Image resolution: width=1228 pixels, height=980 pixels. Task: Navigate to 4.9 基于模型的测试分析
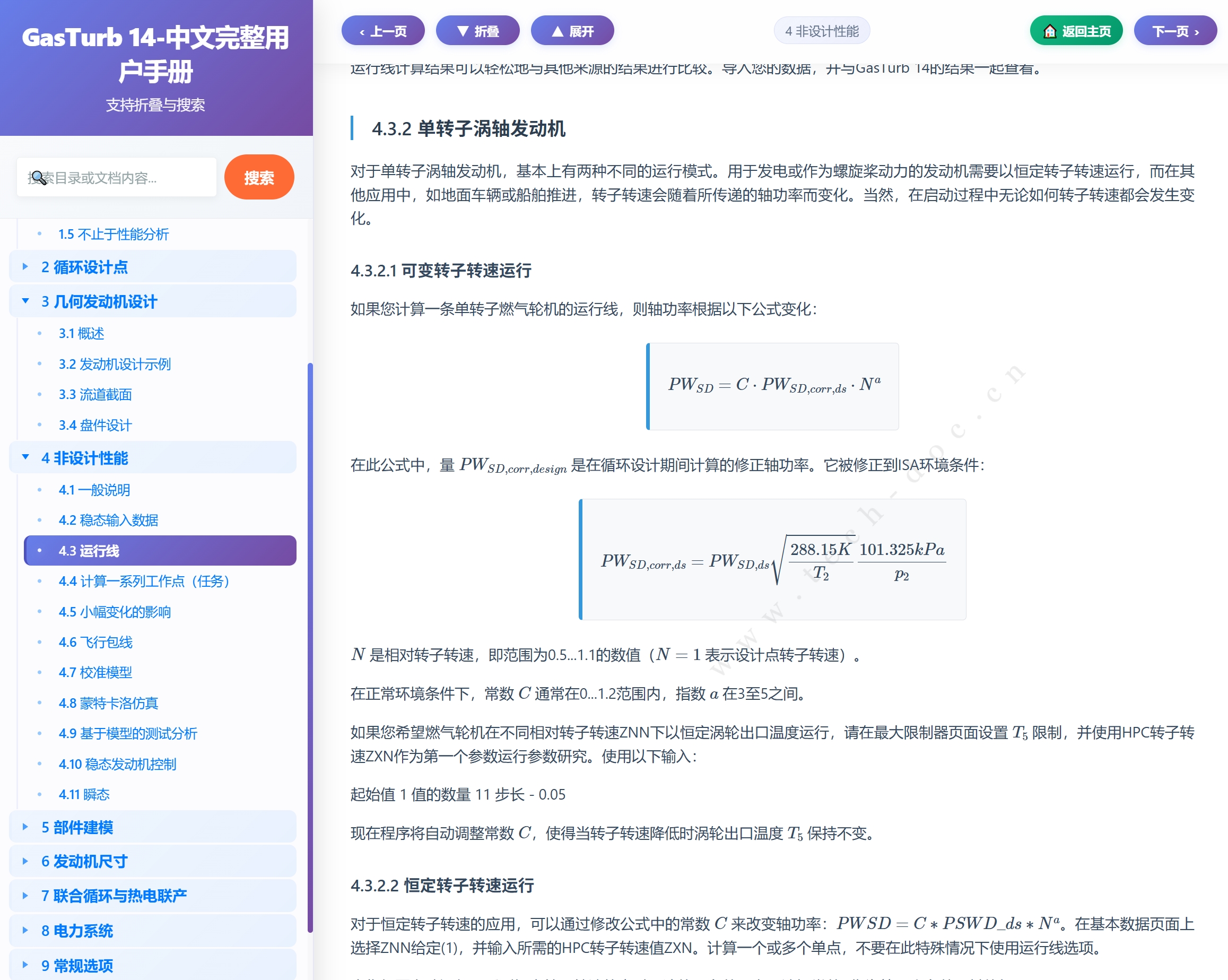click(x=128, y=733)
